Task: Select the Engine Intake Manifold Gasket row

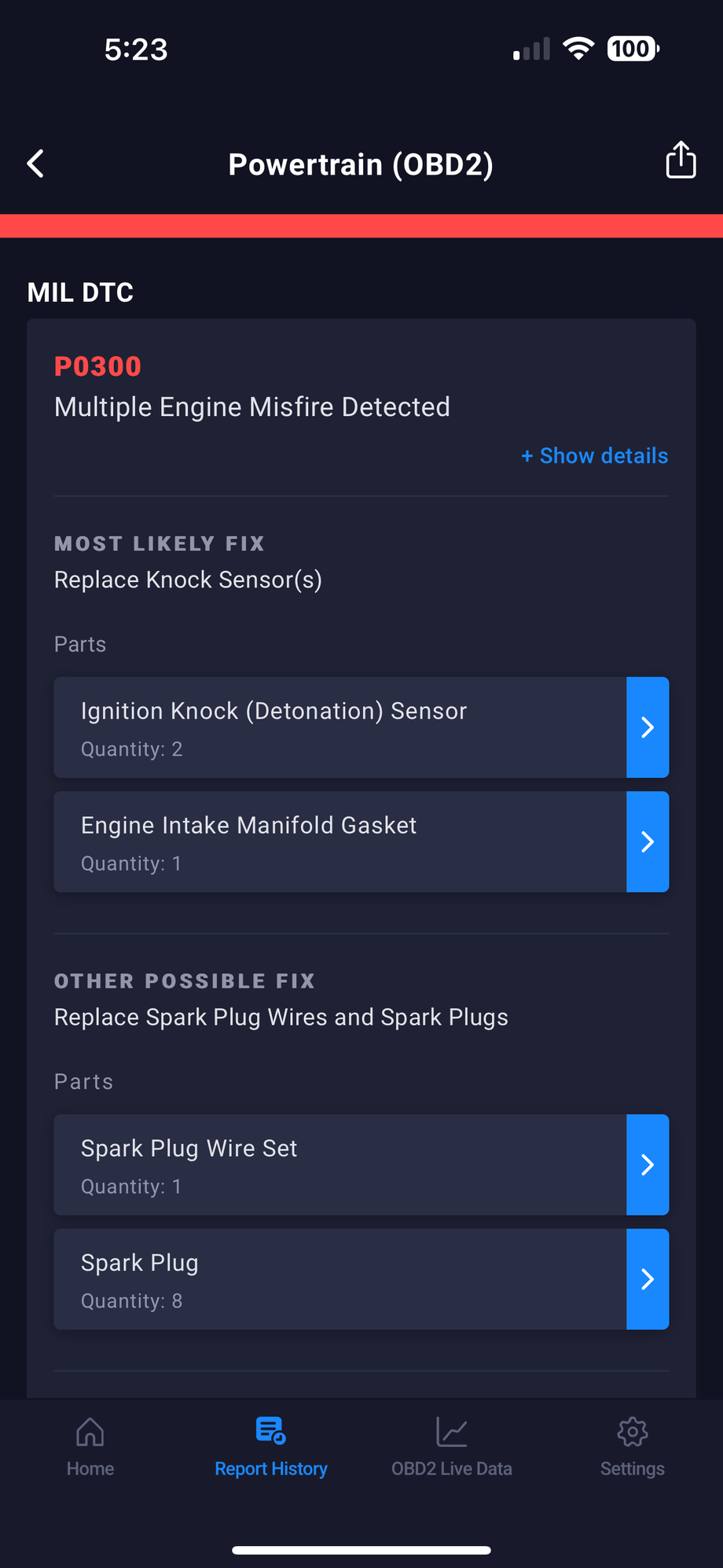Action: [x=339, y=842]
